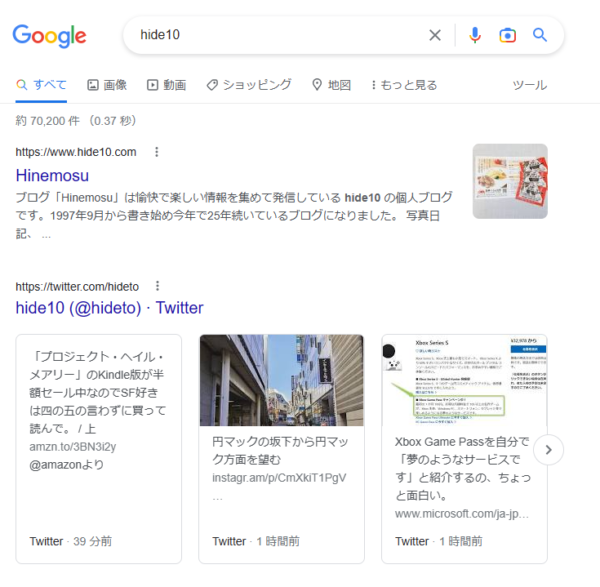Screen dimensions: 600x587
Task: Open Google Lens image search camera icon
Action: 507,35
